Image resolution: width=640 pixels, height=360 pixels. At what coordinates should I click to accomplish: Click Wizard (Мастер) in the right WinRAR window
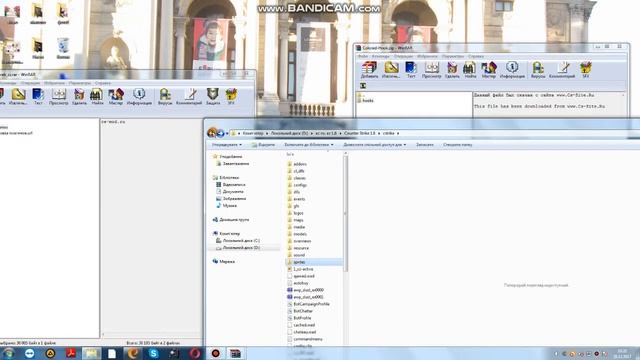click(x=489, y=70)
